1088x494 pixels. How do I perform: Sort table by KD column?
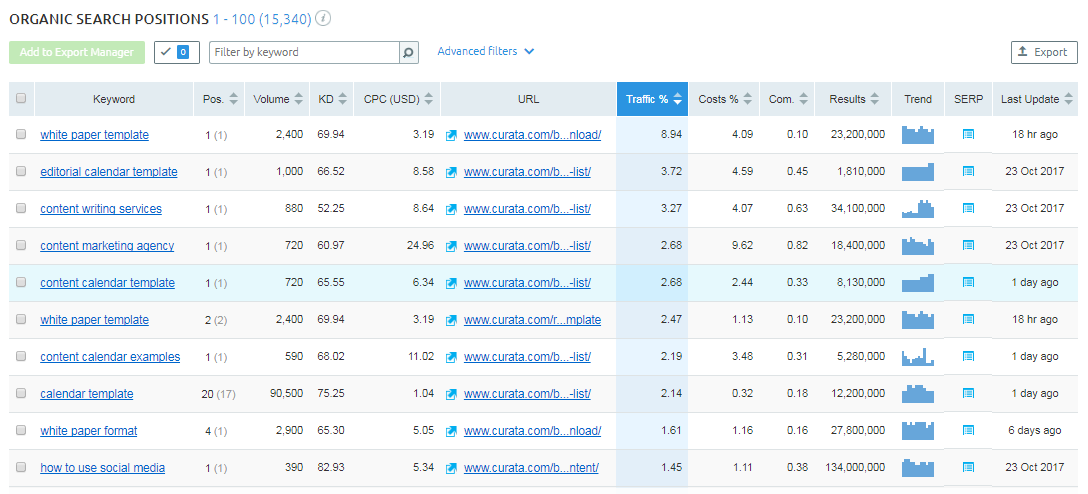pyautogui.click(x=332, y=99)
